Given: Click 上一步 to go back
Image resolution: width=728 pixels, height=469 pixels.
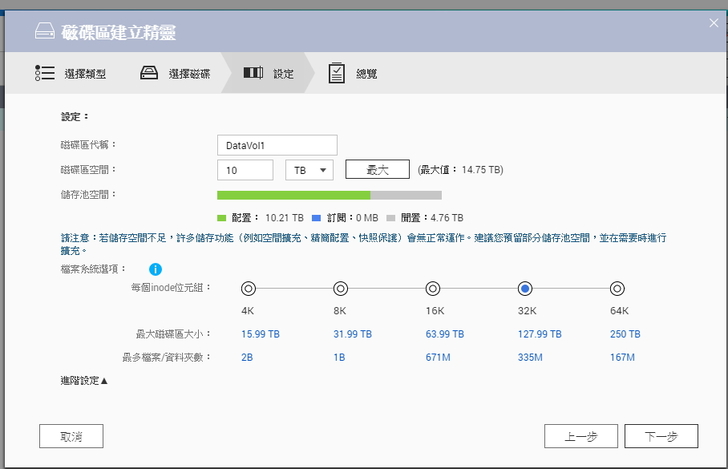Looking at the screenshot, I should tap(580, 436).
